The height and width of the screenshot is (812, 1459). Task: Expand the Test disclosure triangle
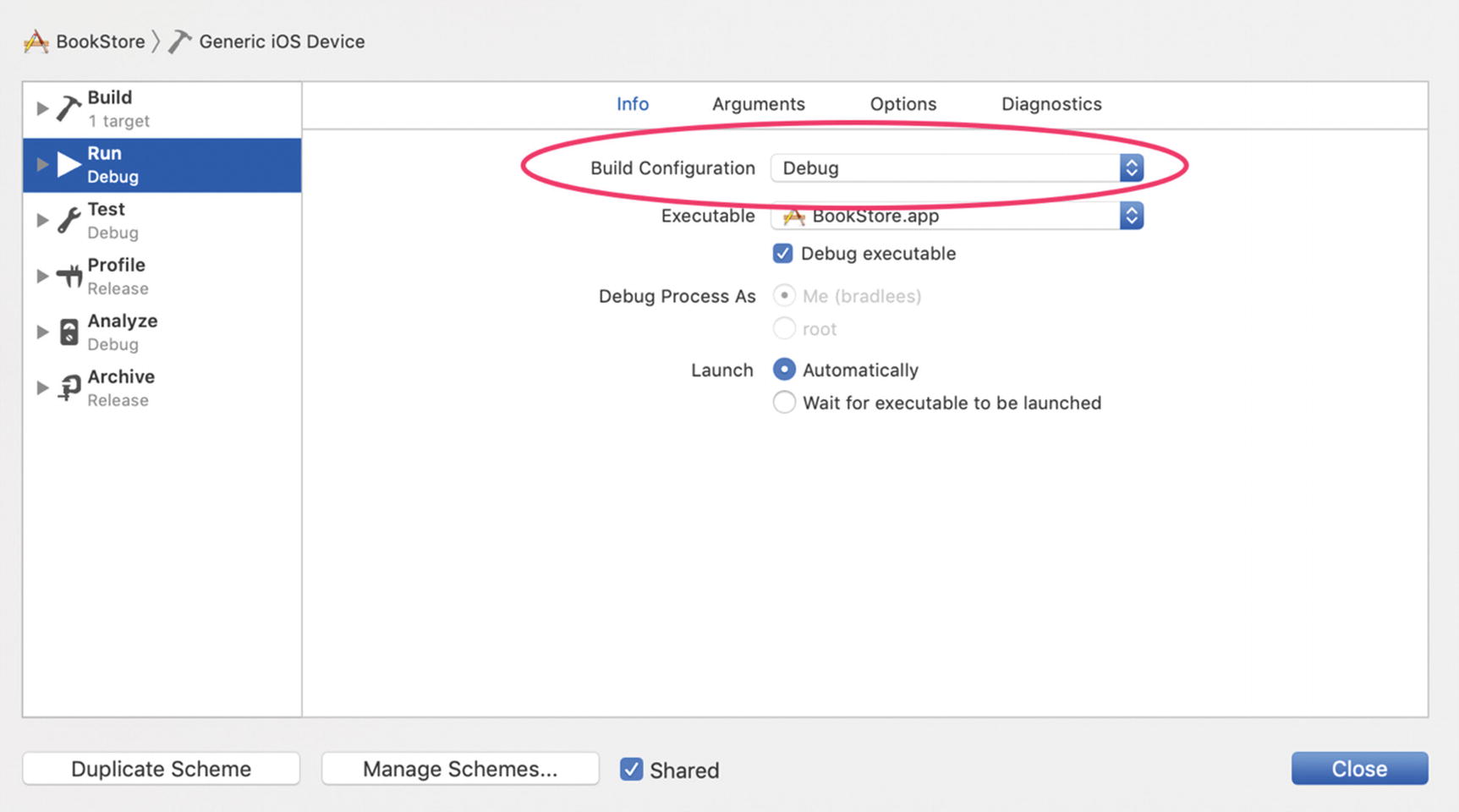coord(41,220)
